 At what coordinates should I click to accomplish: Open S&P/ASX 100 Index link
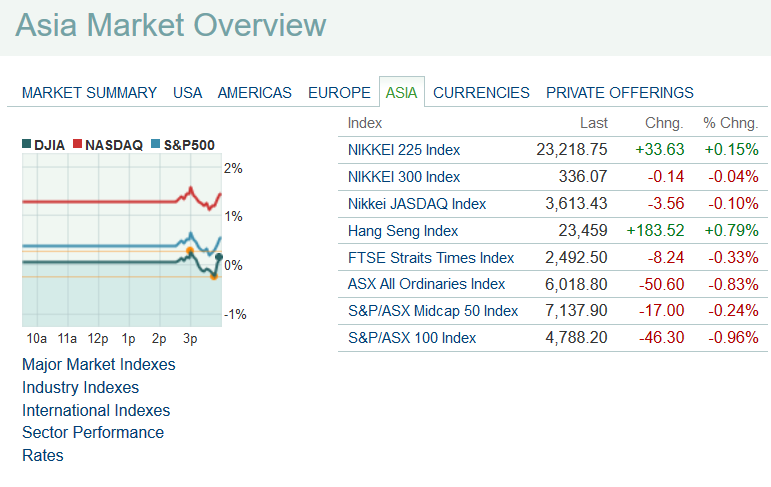pos(412,338)
